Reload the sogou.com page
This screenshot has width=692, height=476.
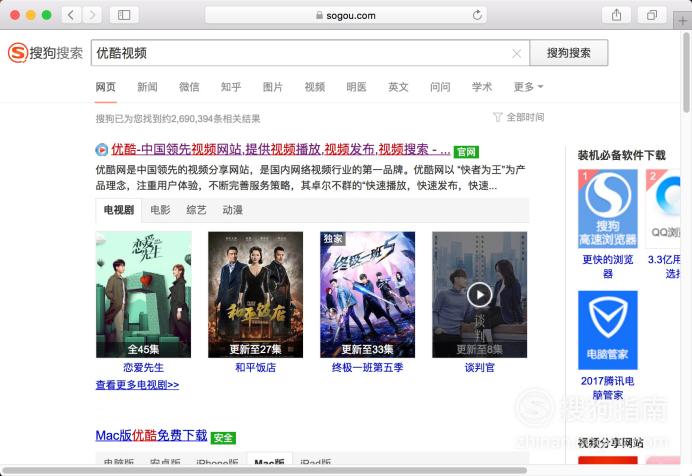pos(477,15)
